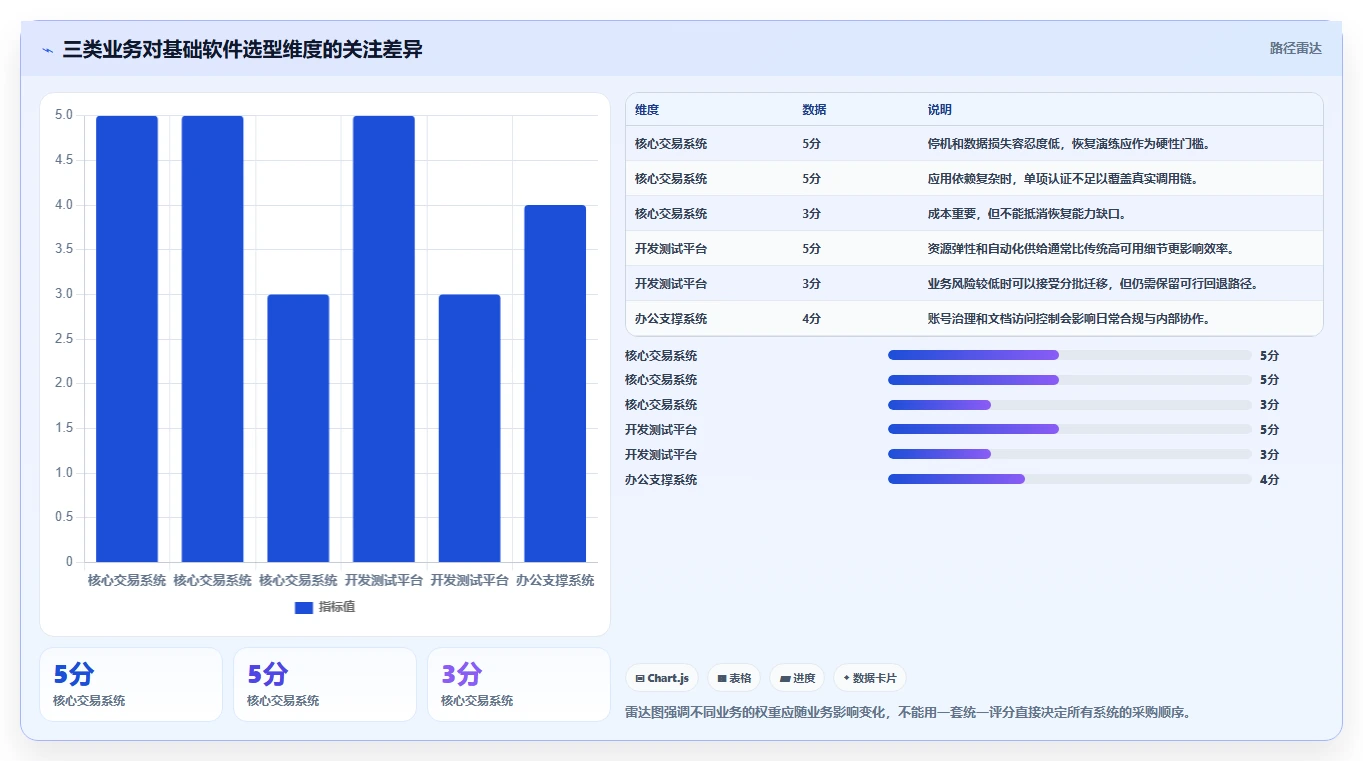Viewport: 1363px width, 761px height.
Task: Click the 开发测试平台 progress bar showing 5分
Action: [1070, 430]
